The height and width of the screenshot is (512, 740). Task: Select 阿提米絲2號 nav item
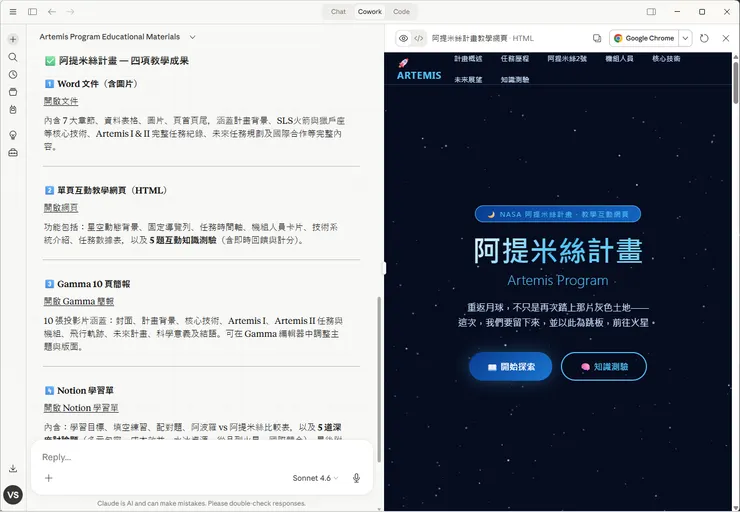point(567,59)
